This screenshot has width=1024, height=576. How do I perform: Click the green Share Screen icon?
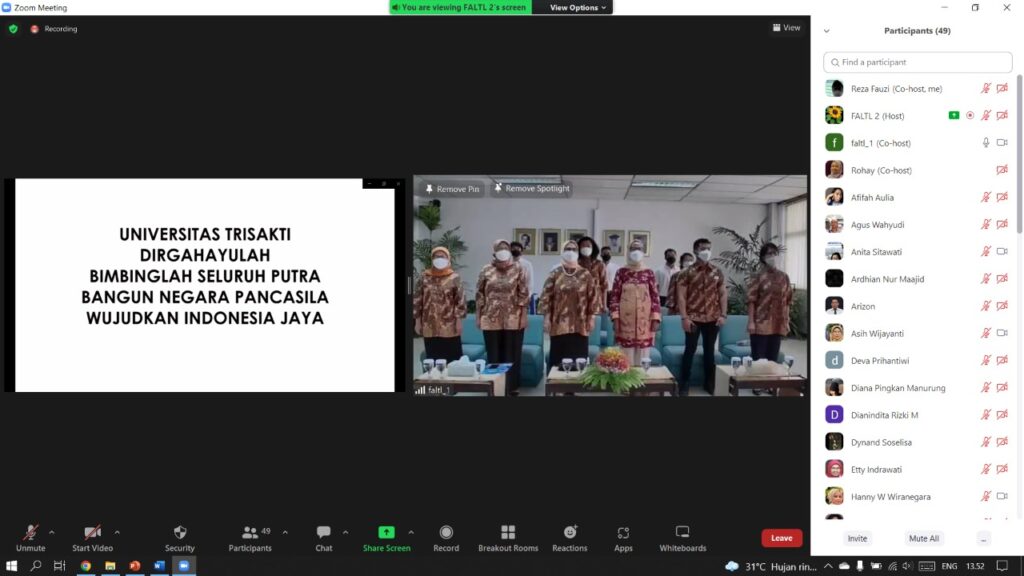coord(387,532)
